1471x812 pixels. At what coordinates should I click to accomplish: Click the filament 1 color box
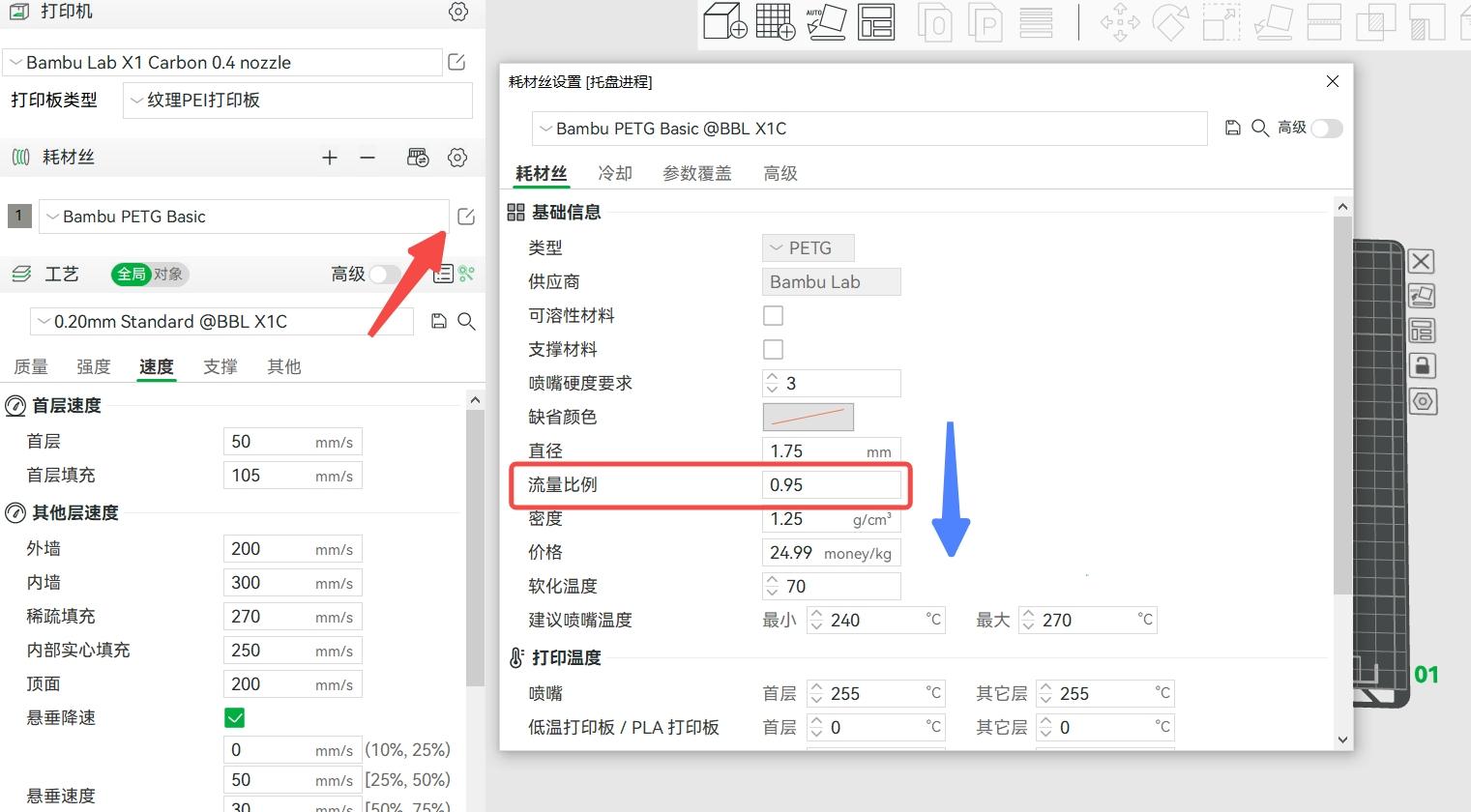tap(18, 216)
